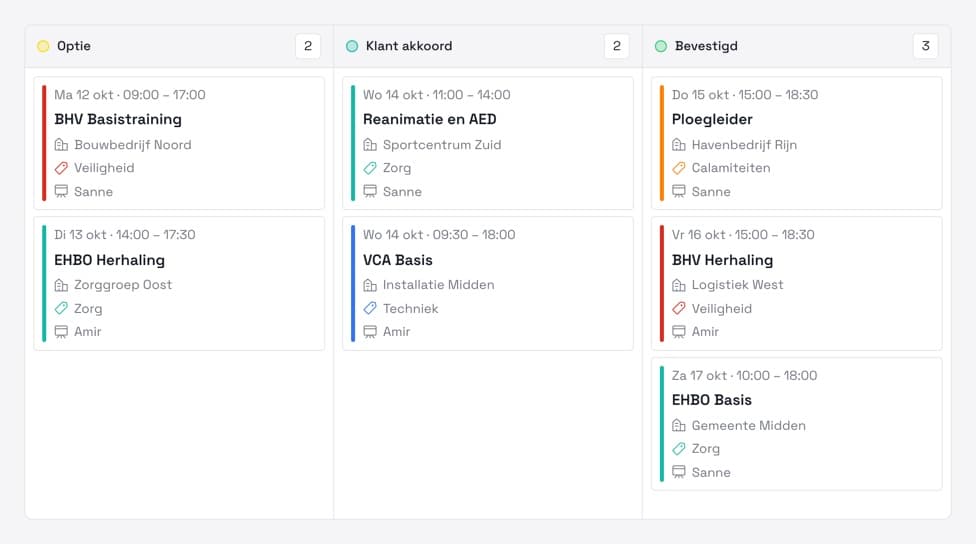Click the orange color bar on Ploegleider card
976x544 pixels.
(662, 143)
